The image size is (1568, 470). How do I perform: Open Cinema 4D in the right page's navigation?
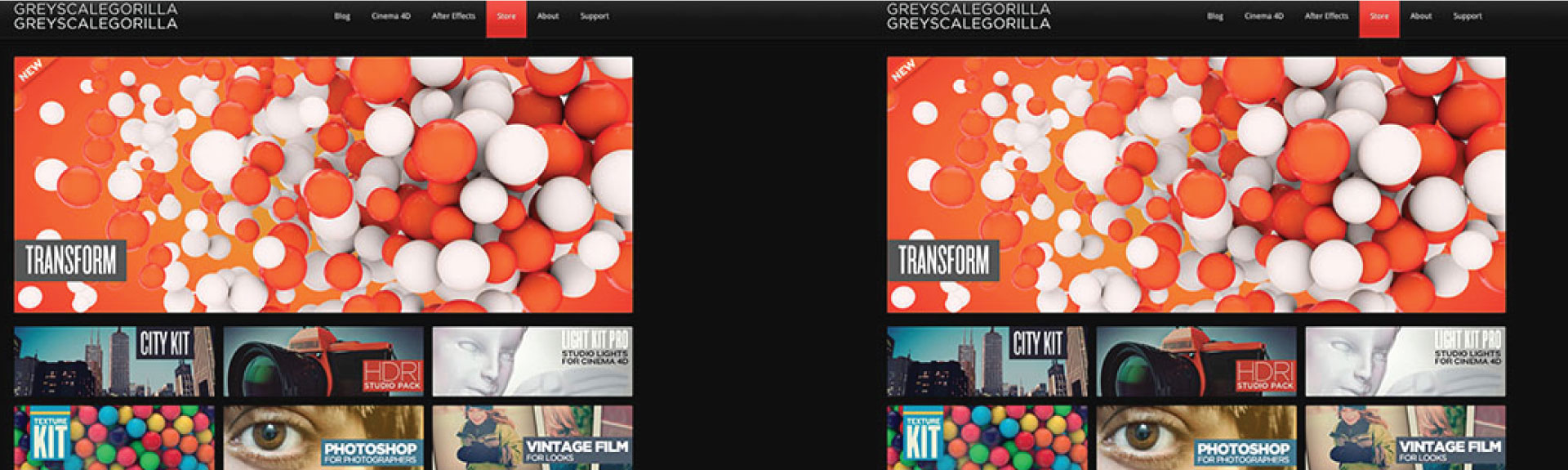coord(1264,16)
